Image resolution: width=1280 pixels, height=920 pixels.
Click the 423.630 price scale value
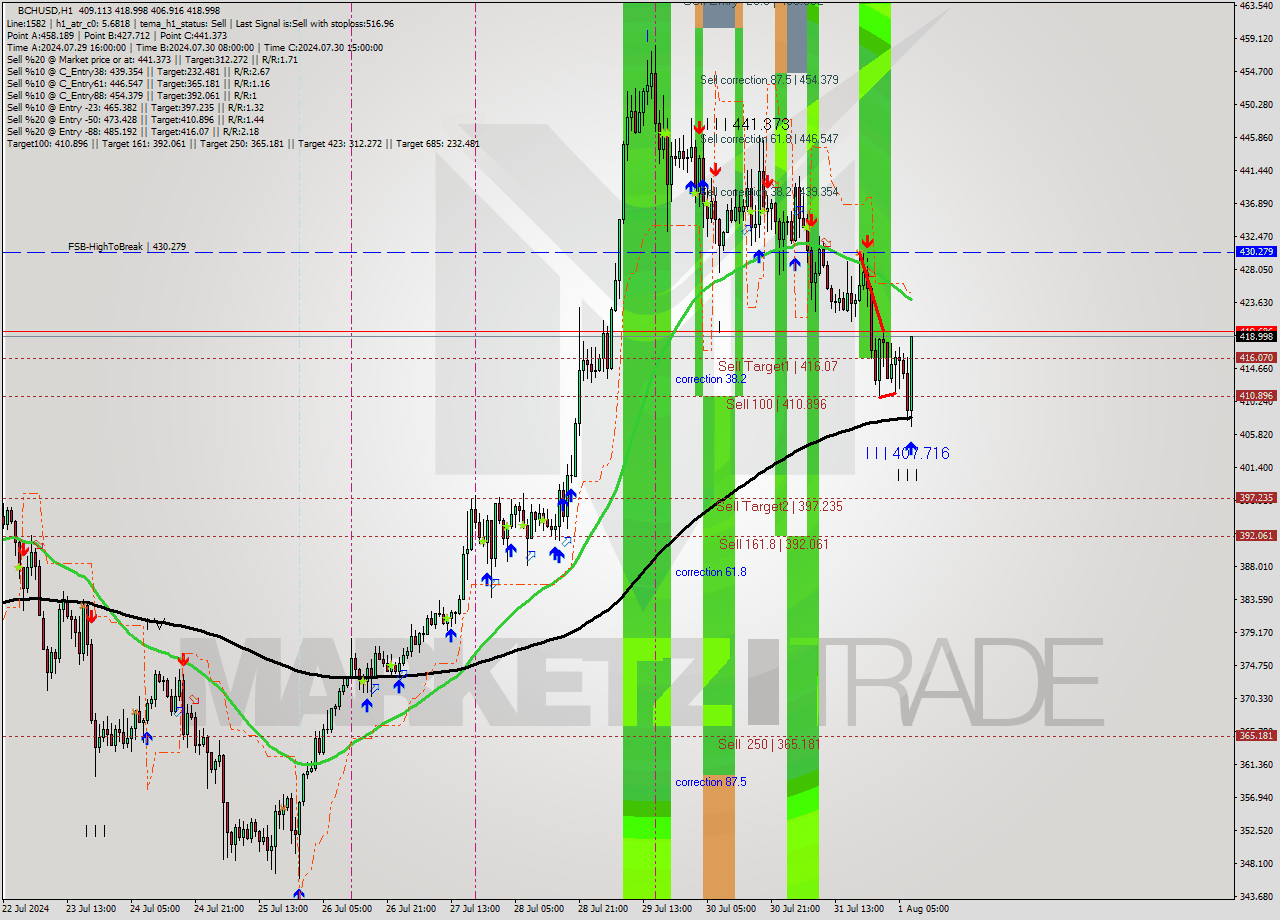click(1254, 302)
